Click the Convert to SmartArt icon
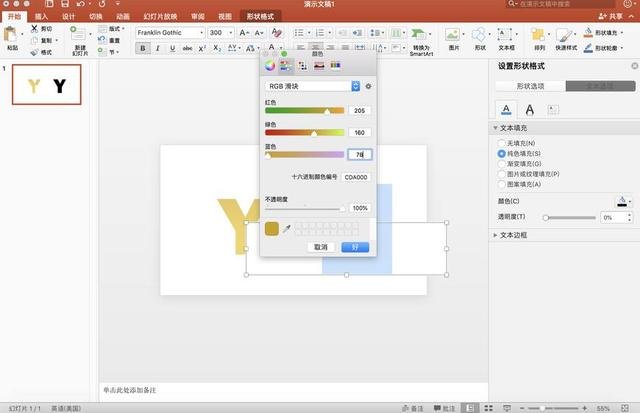The height and width of the screenshot is (413, 640). (418, 34)
